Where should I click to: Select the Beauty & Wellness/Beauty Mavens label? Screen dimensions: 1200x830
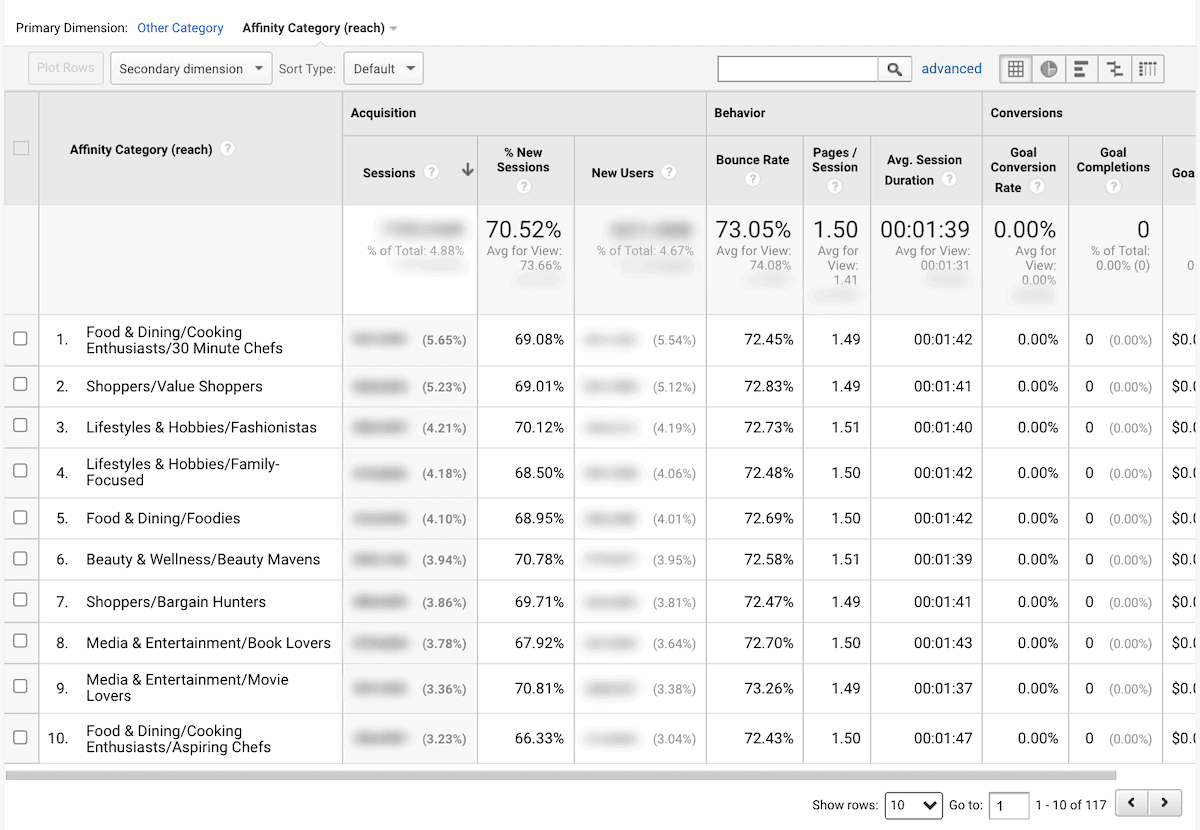coord(203,559)
